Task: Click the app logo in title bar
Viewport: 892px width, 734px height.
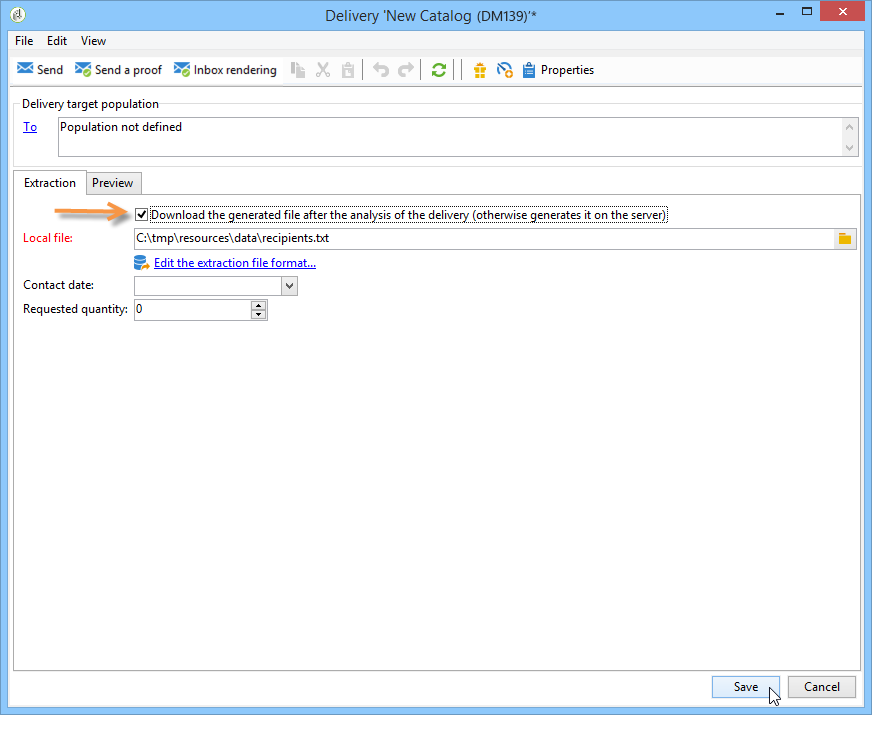Action: coord(18,15)
